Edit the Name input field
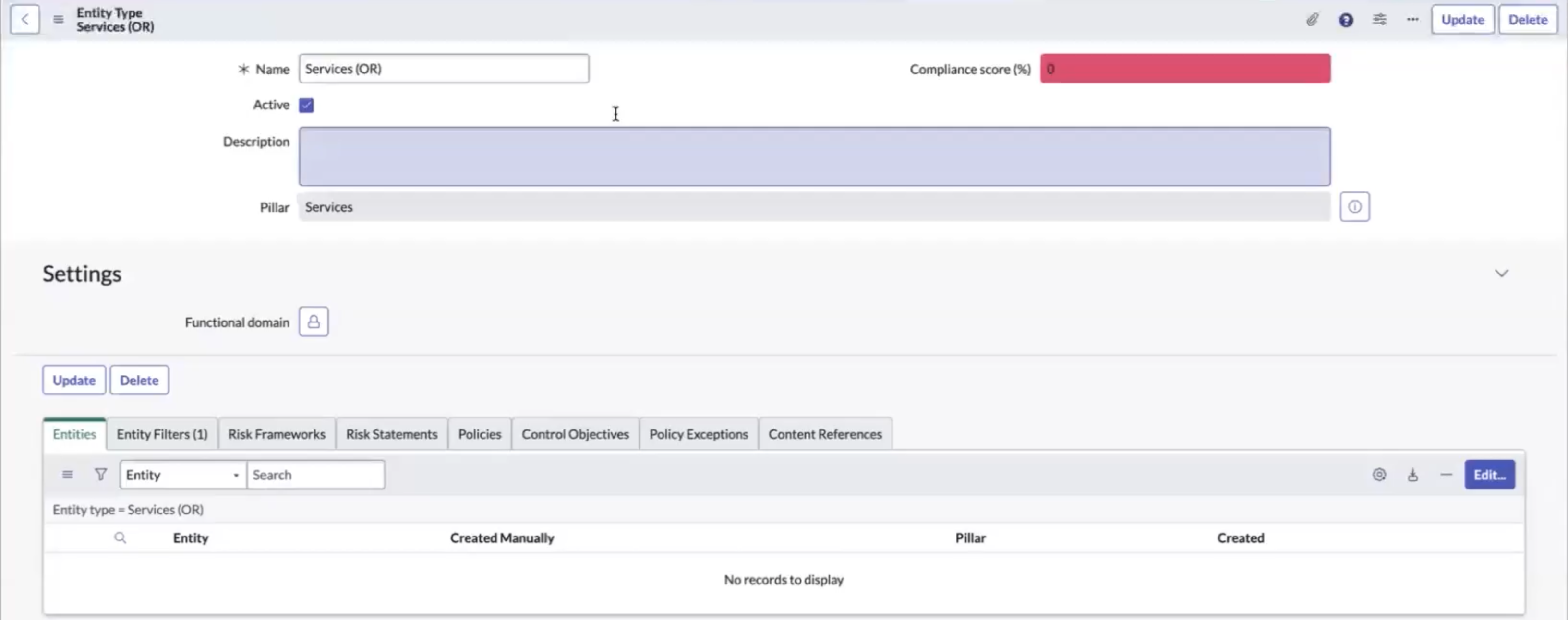 point(444,69)
